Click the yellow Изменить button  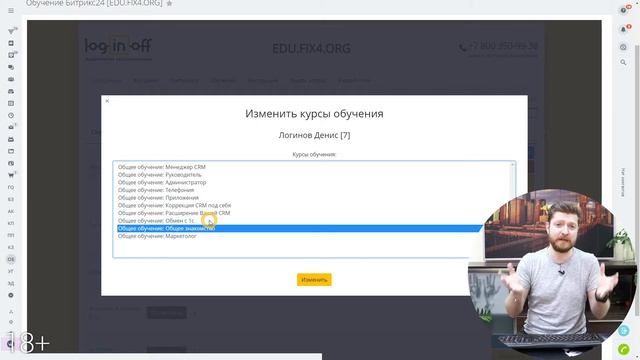[x=314, y=280]
